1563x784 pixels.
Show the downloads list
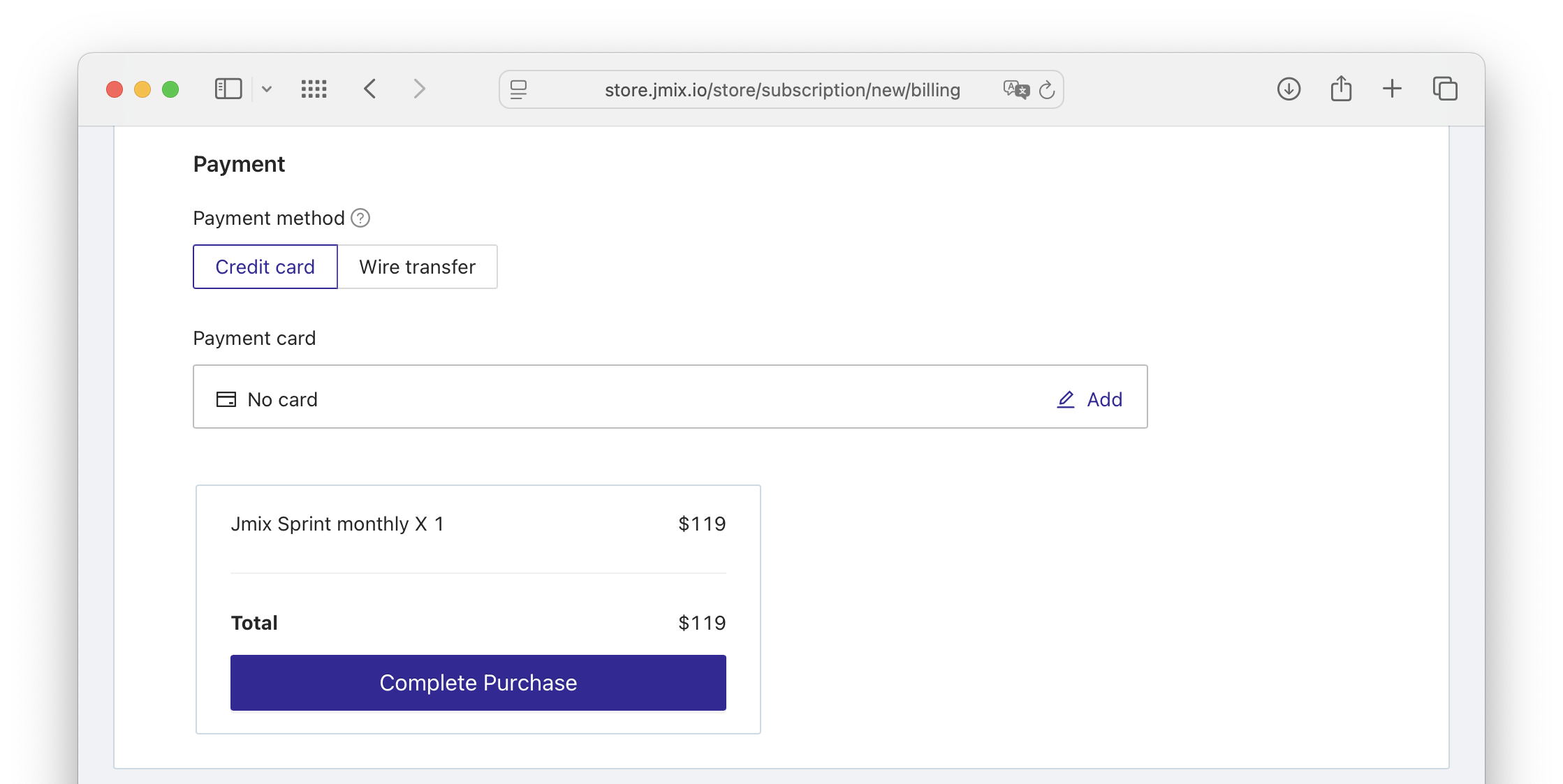1289,89
